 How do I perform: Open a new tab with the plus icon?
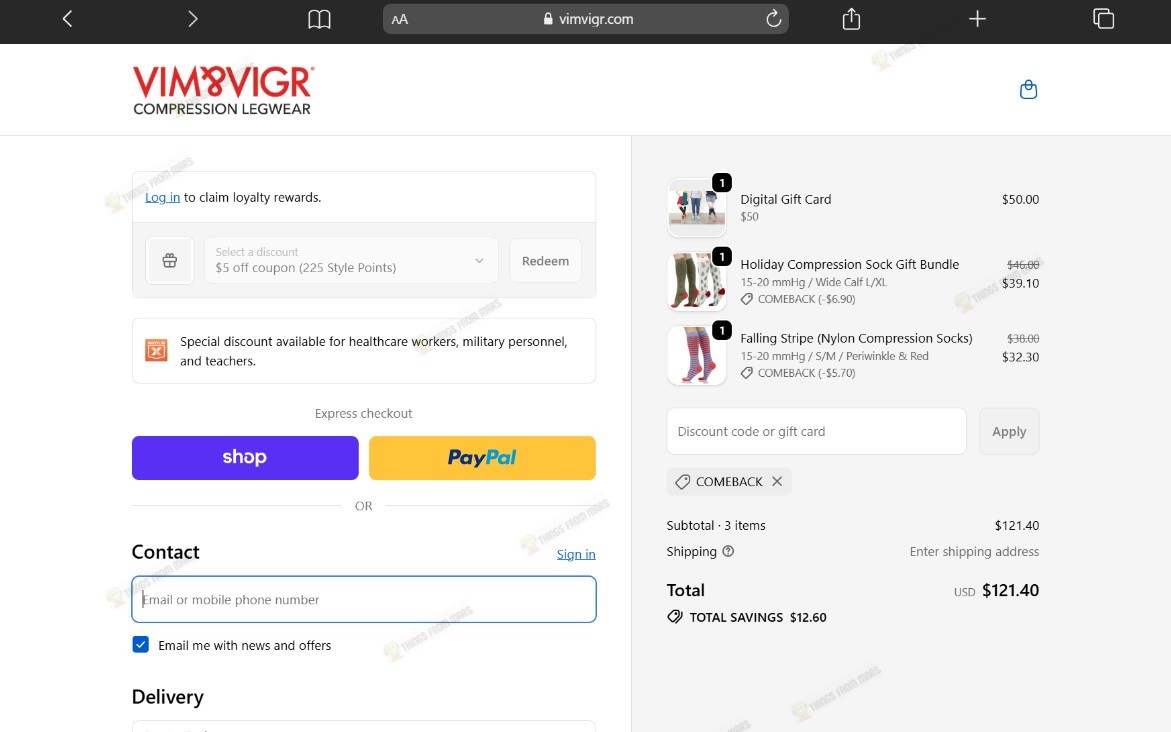(x=977, y=19)
